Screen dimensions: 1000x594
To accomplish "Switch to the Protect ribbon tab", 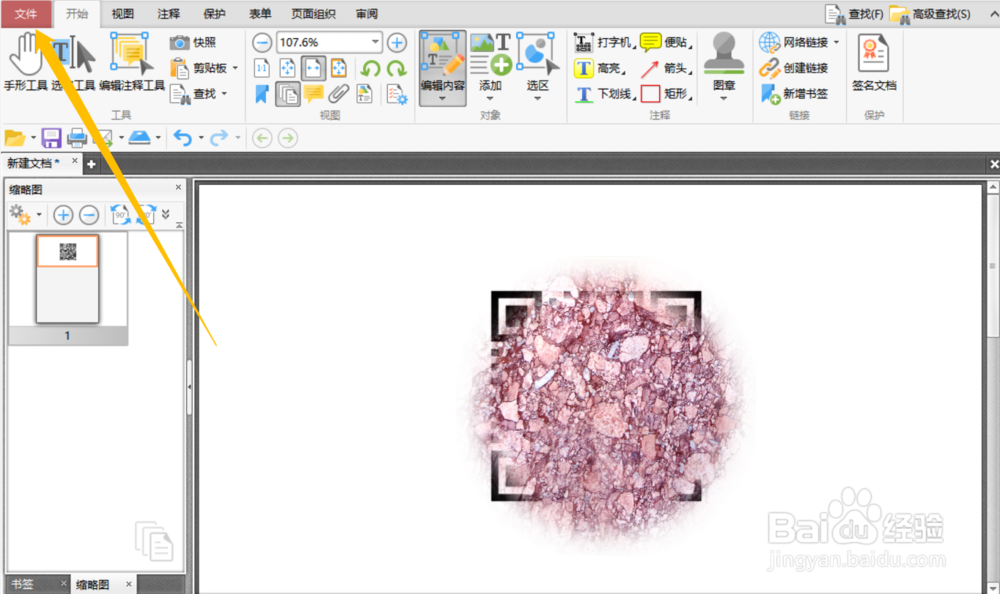I will (x=214, y=14).
